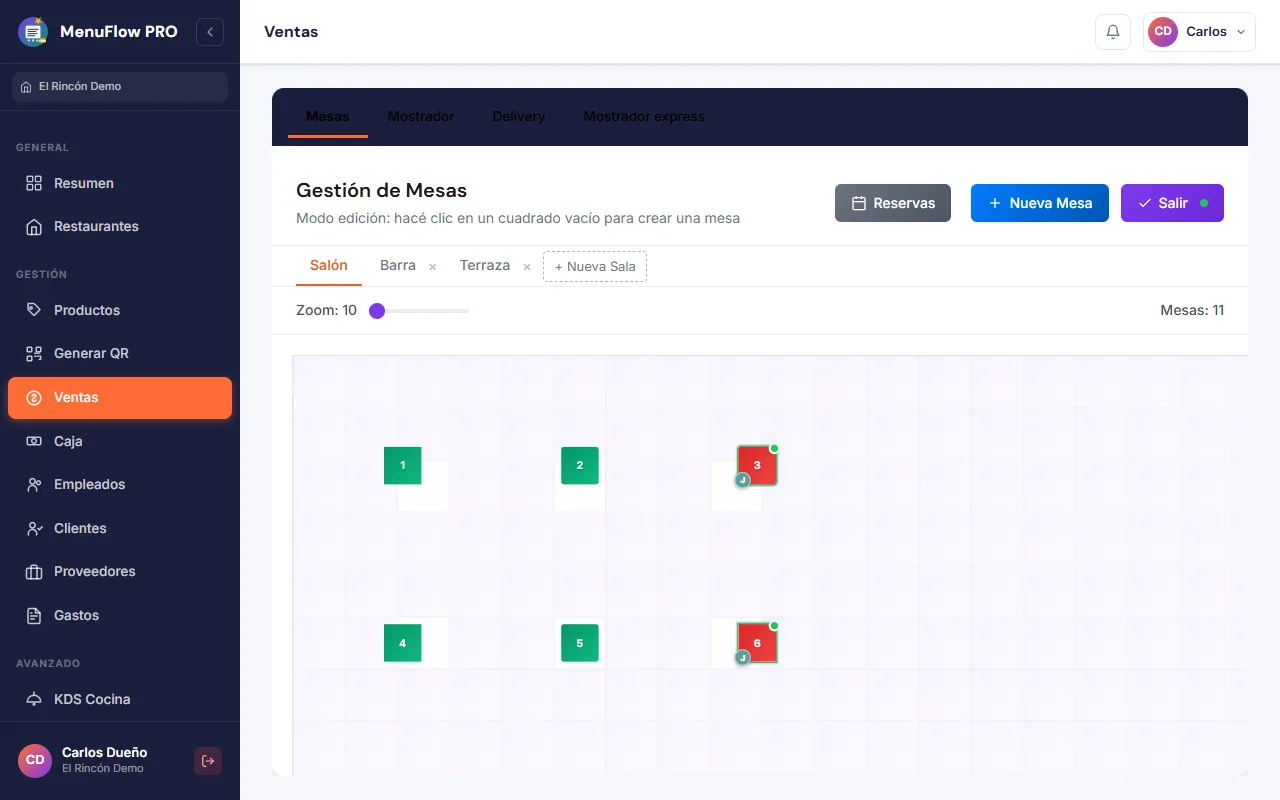The width and height of the screenshot is (1280, 800).
Task: Click the Nueva Mesa button
Action: (1040, 203)
